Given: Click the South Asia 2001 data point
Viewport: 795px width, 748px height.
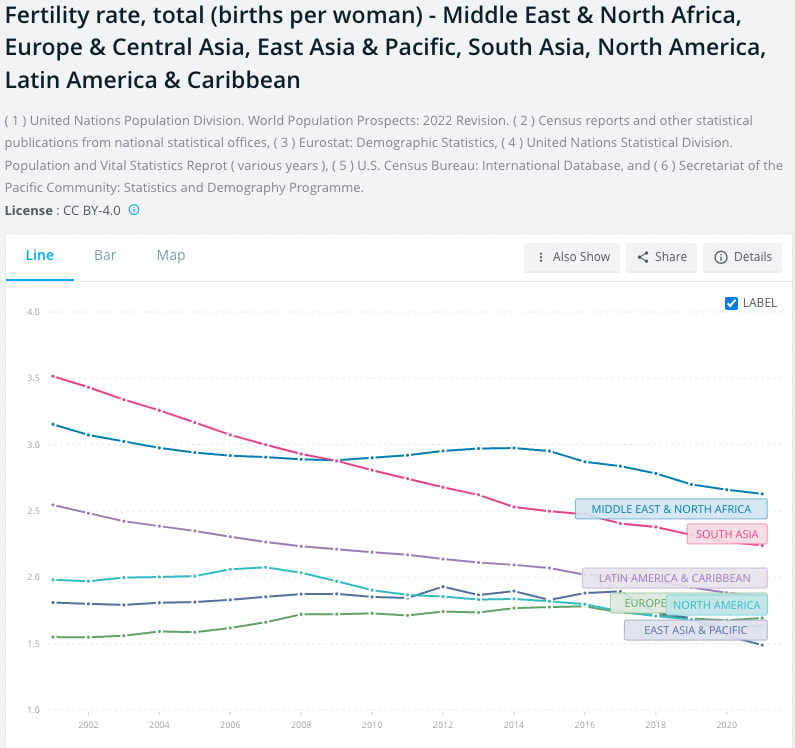Looking at the screenshot, I should (52, 376).
